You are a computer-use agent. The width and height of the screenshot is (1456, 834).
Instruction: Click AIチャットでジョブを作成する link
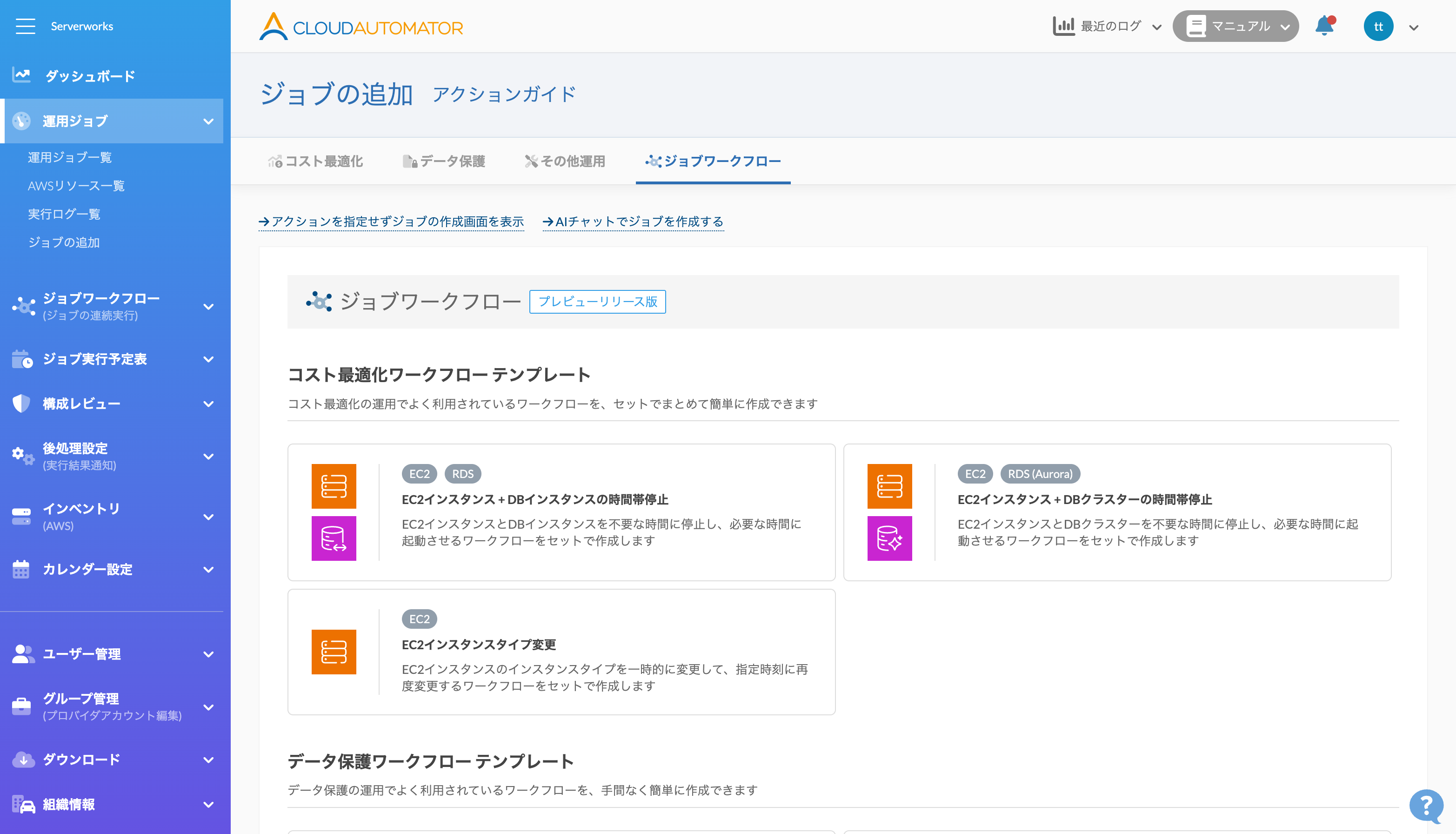633,222
